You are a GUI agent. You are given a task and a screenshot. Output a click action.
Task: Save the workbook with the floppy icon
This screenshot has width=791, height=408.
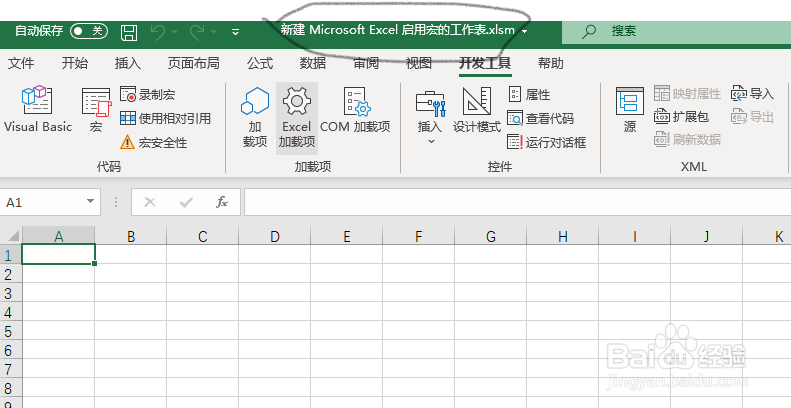pos(129,32)
